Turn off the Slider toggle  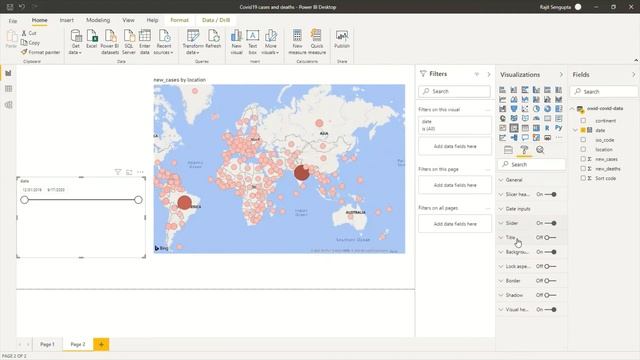pyautogui.click(x=551, y=223)
